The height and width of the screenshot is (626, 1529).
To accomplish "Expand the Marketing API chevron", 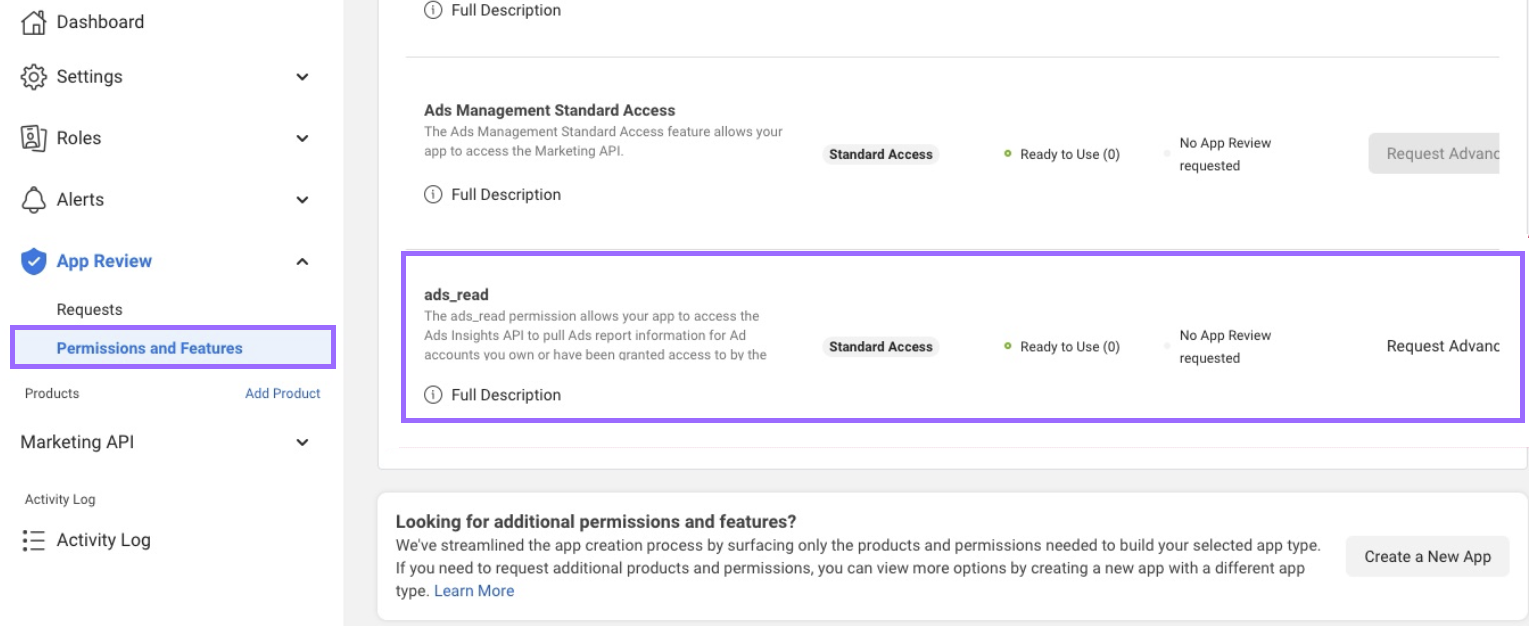I will 302,442.
